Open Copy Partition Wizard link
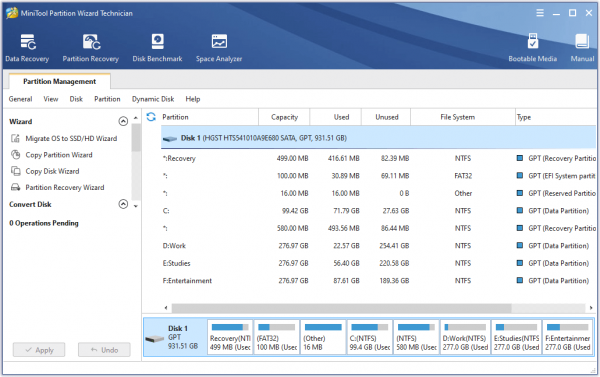This screenshot has width=600, height=377. pos(59,155)
